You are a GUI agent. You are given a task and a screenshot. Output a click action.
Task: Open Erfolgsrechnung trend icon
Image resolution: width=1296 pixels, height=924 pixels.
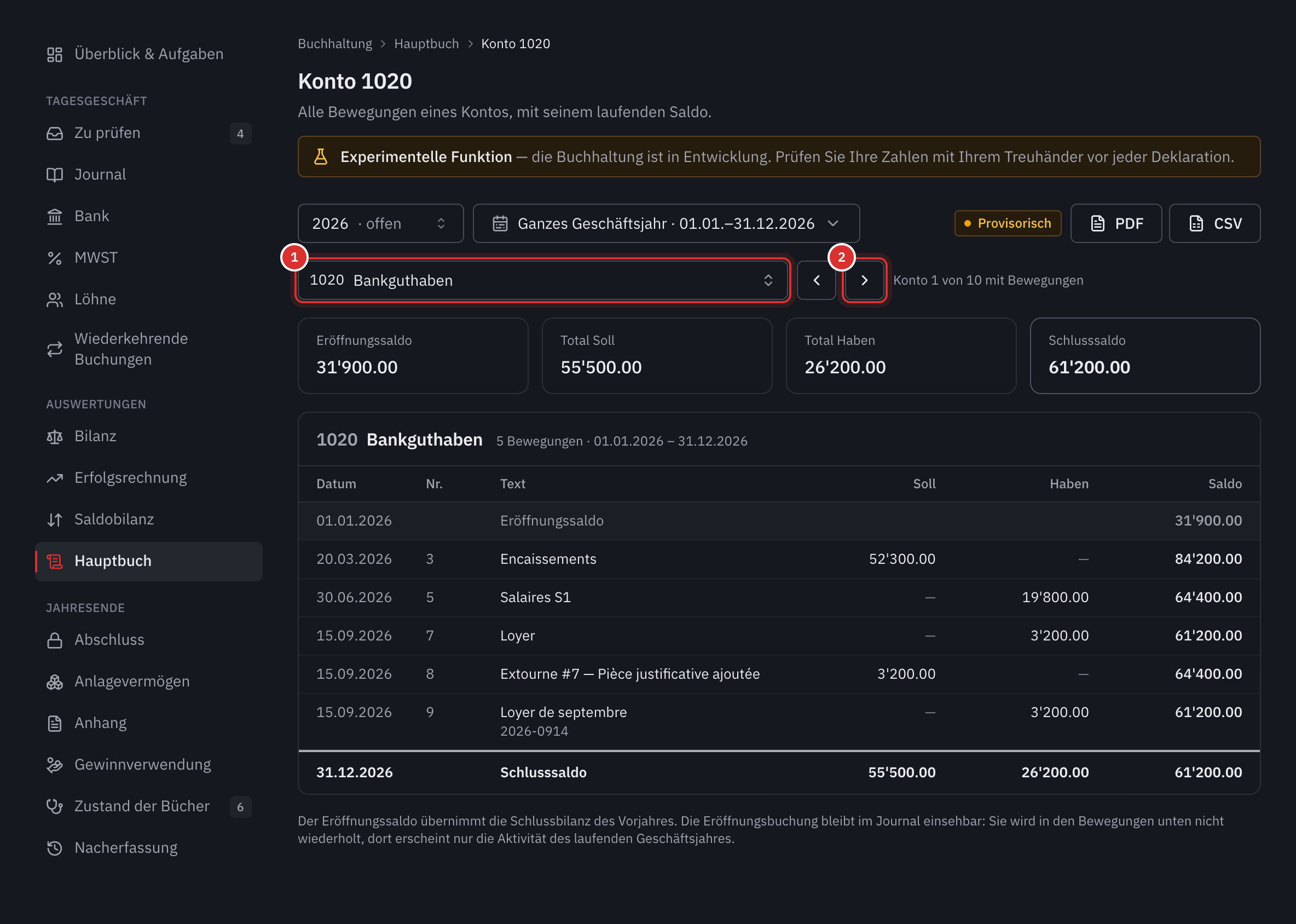tap(55, 478)
